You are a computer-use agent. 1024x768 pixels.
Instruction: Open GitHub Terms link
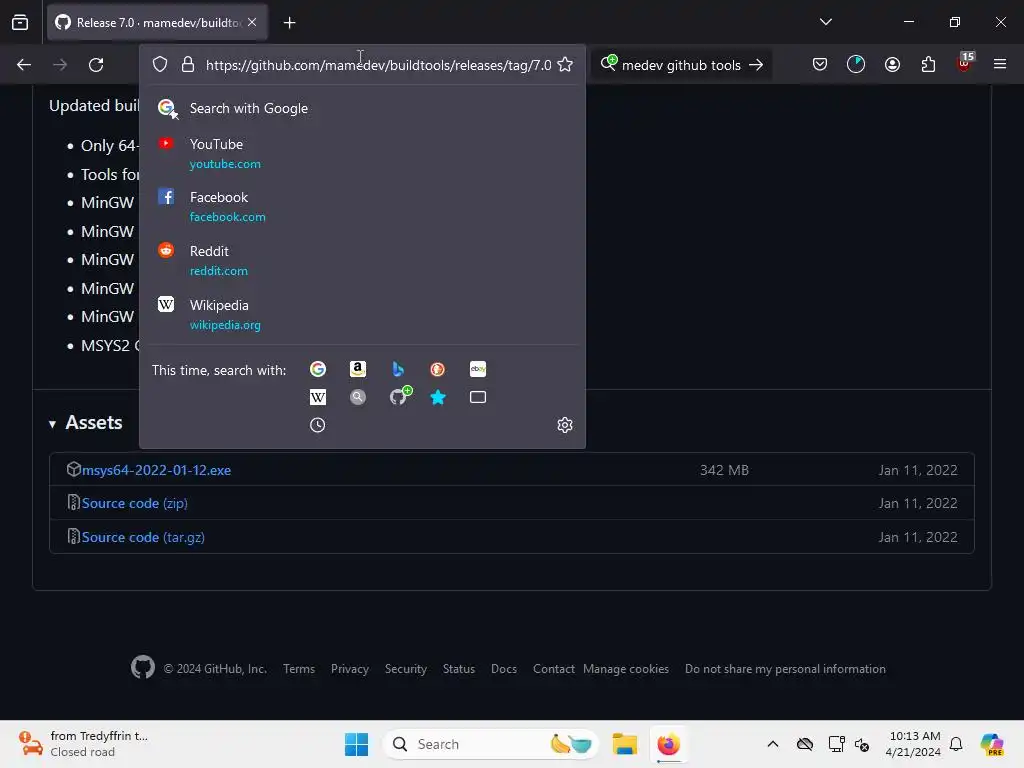tap(298, 669)
